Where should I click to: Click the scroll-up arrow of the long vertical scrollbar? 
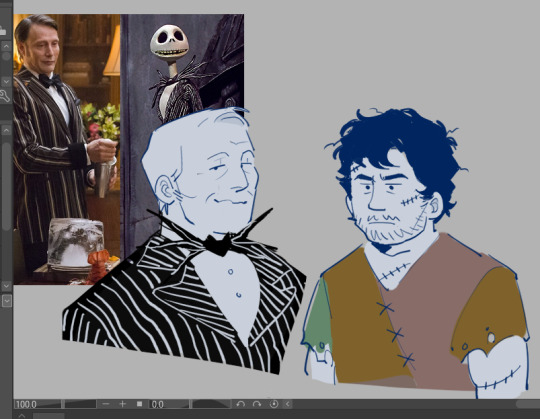click(6, 130)
